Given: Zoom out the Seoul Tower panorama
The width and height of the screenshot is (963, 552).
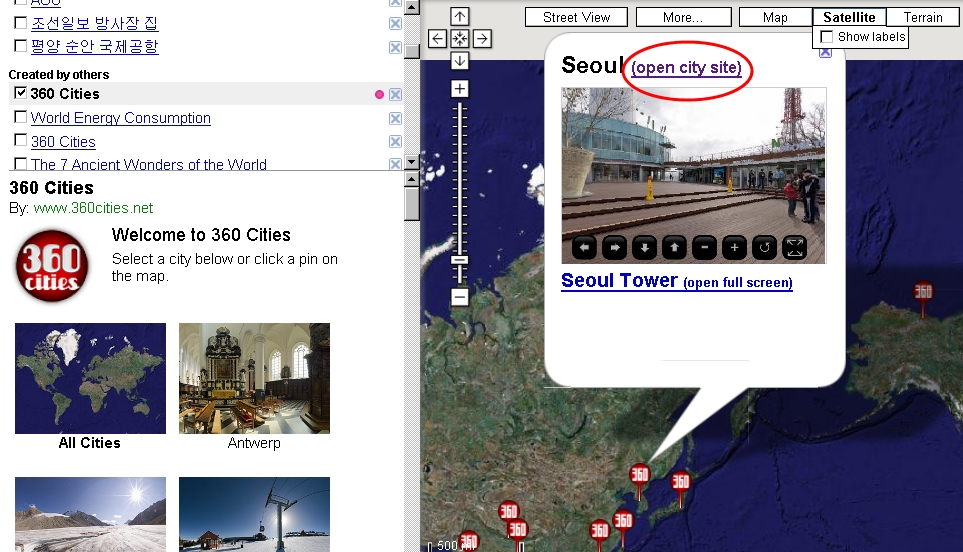Looking at the screenshot, I should pyautogui.click(x=704, y=247).
